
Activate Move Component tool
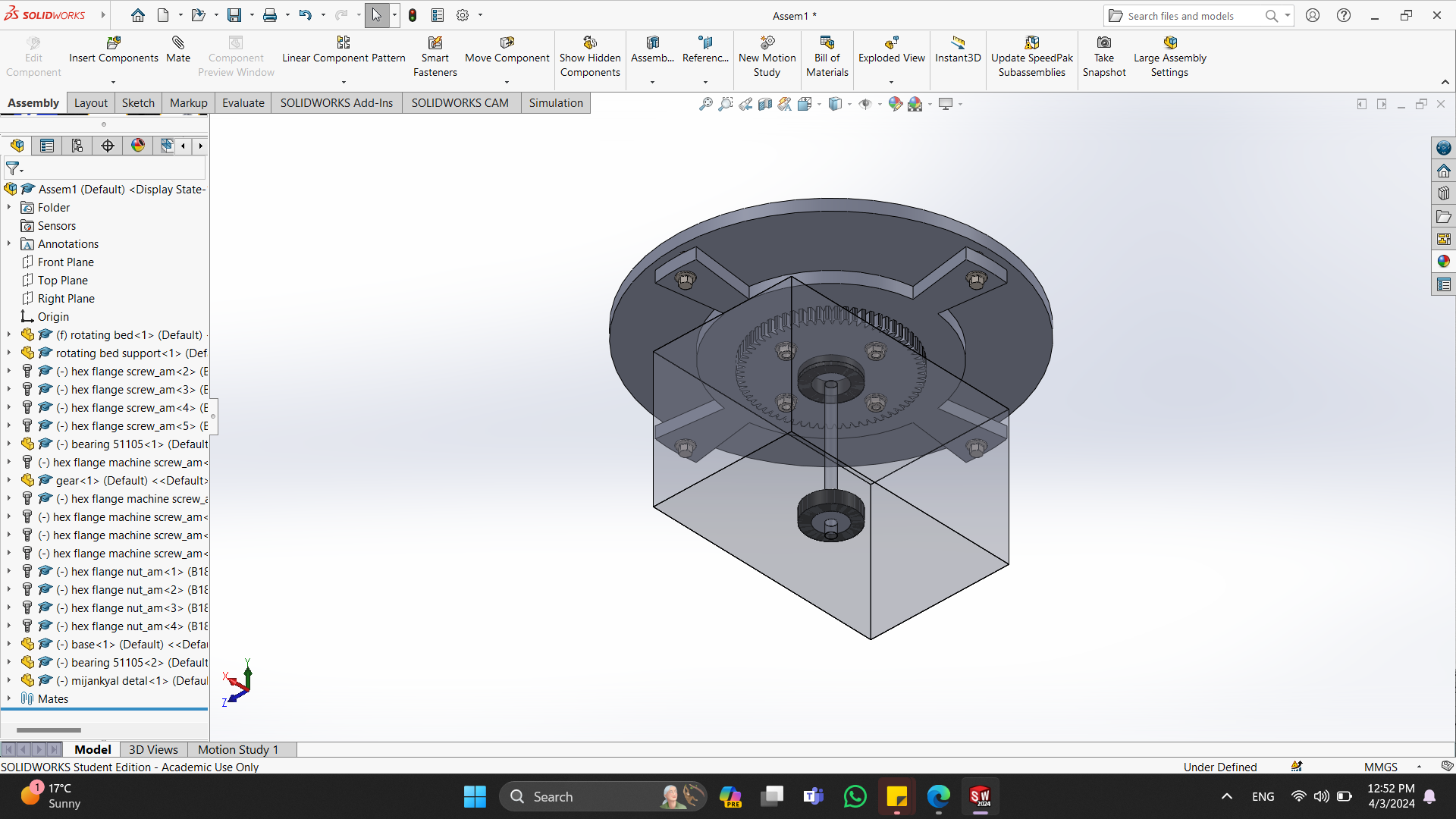[507, 49]
